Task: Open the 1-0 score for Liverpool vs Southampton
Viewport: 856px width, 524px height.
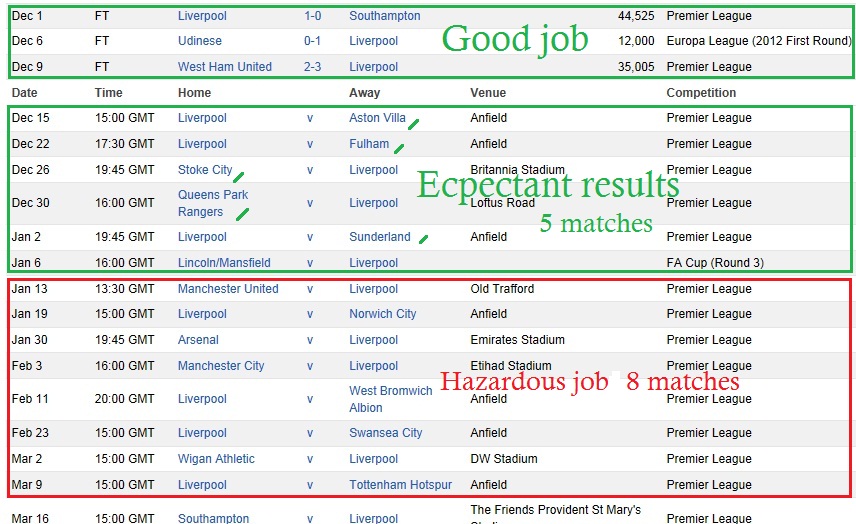Action: [x=312, y=16]
